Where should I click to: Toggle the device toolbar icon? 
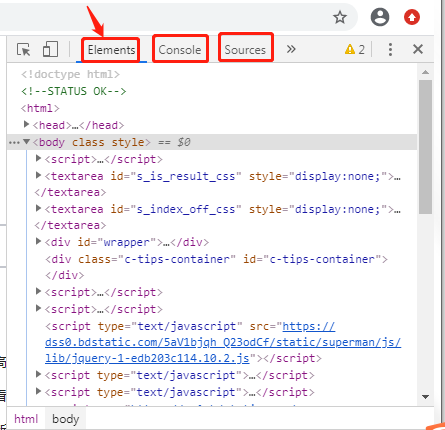pyautogui.click(x=50, y=49)
